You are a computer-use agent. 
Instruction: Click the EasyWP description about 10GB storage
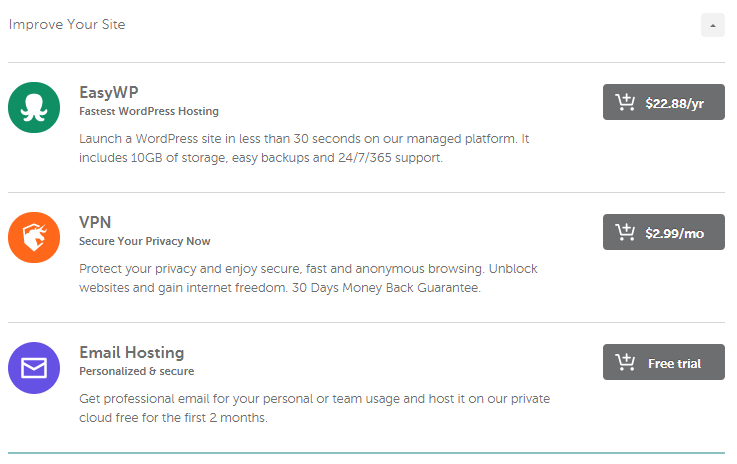[x=304, y=148]
